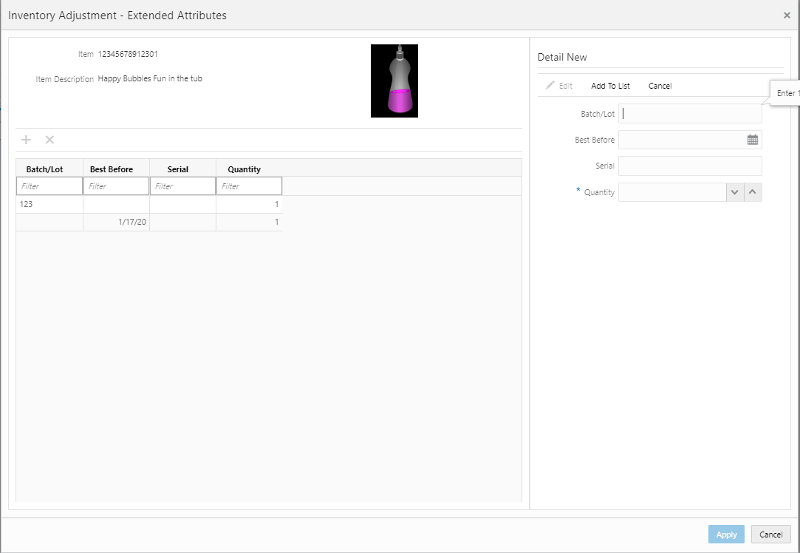Click quantity 1 in batch 123 row
This screenshot has width=800, height=553.
pos(277,204)
